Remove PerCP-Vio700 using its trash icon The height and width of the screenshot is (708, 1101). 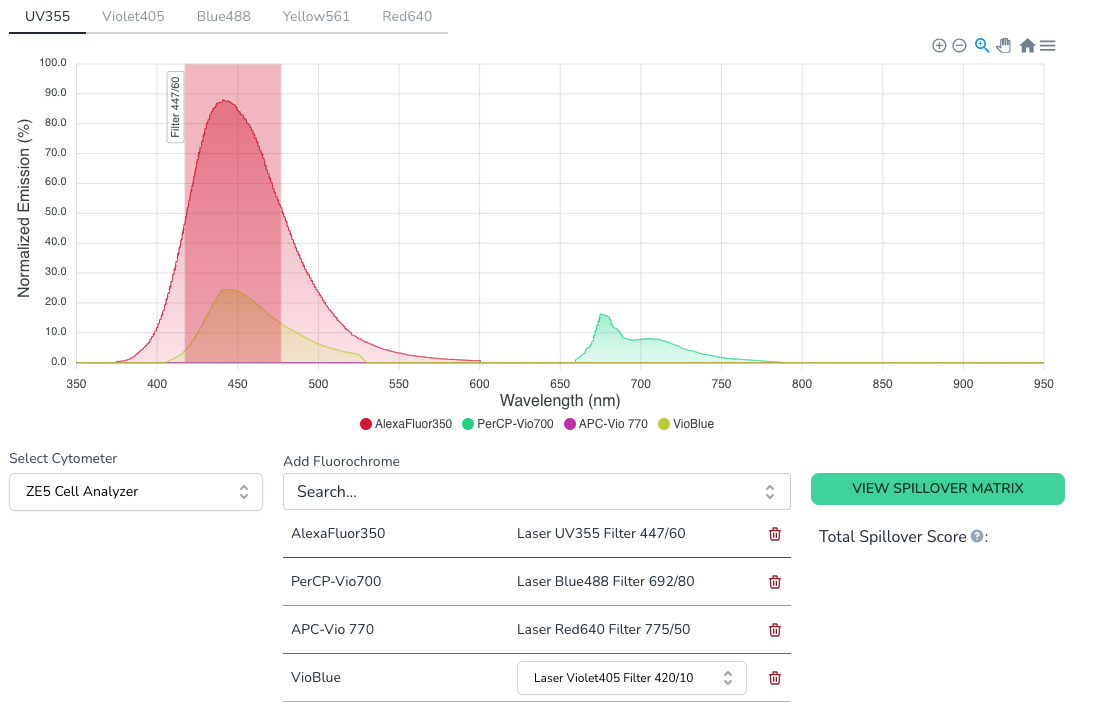774,582
